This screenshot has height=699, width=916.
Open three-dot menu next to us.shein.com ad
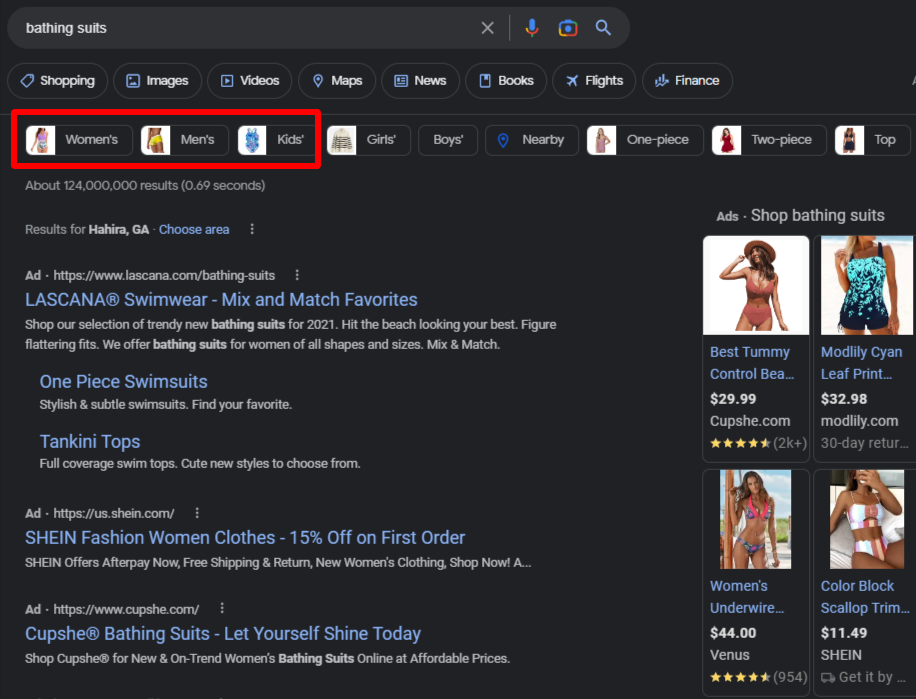click(x=197, y=513)
